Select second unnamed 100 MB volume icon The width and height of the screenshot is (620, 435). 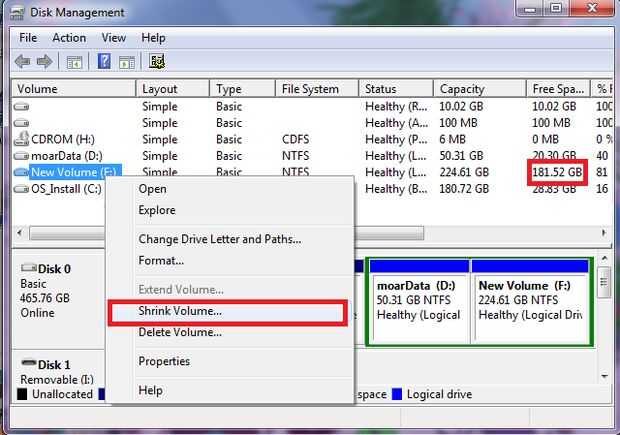point(21,123)
